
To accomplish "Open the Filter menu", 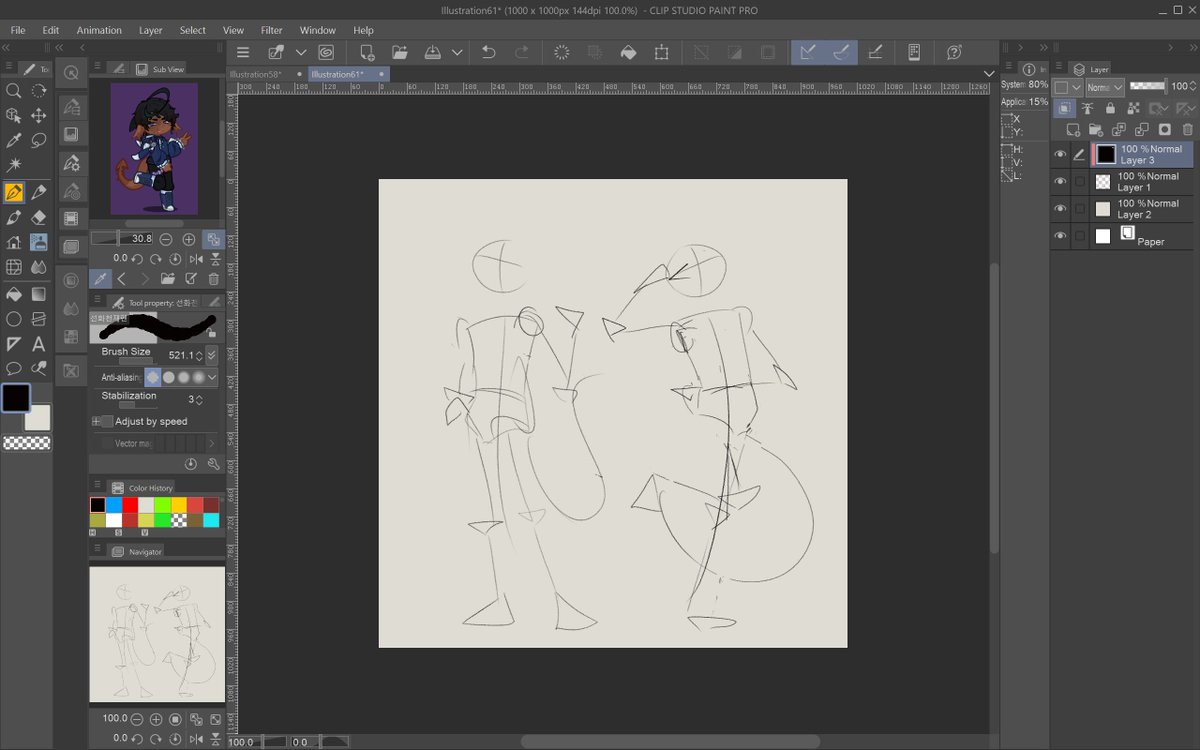I will 271,30.
